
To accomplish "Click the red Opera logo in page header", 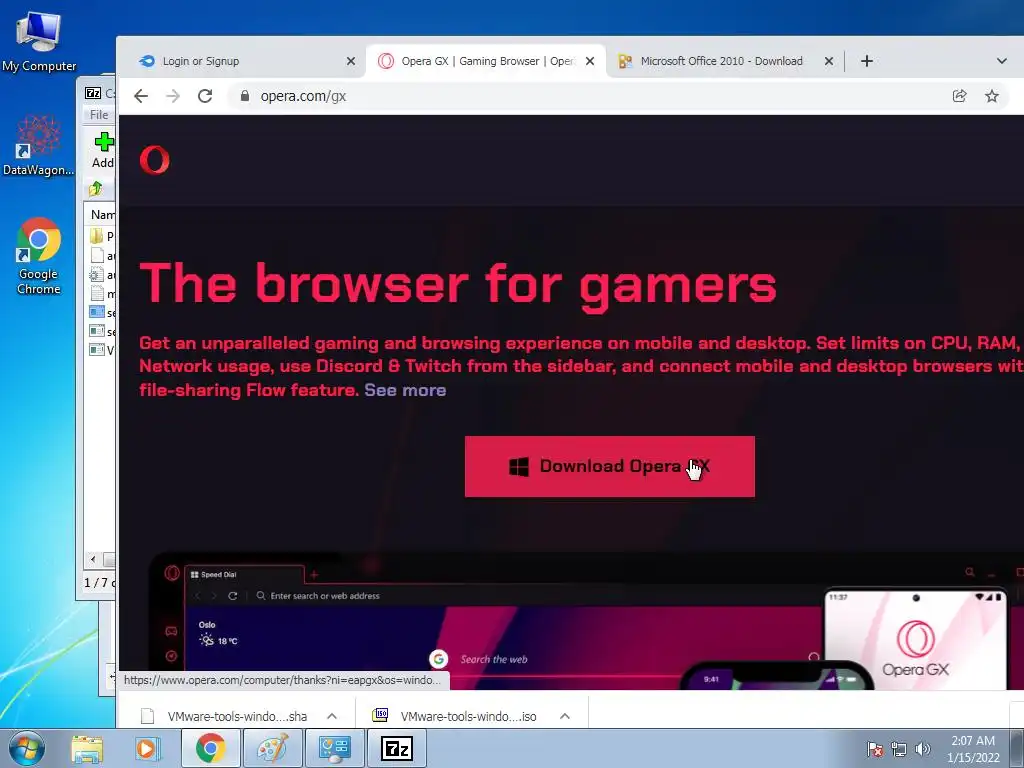I will [155, 160].
